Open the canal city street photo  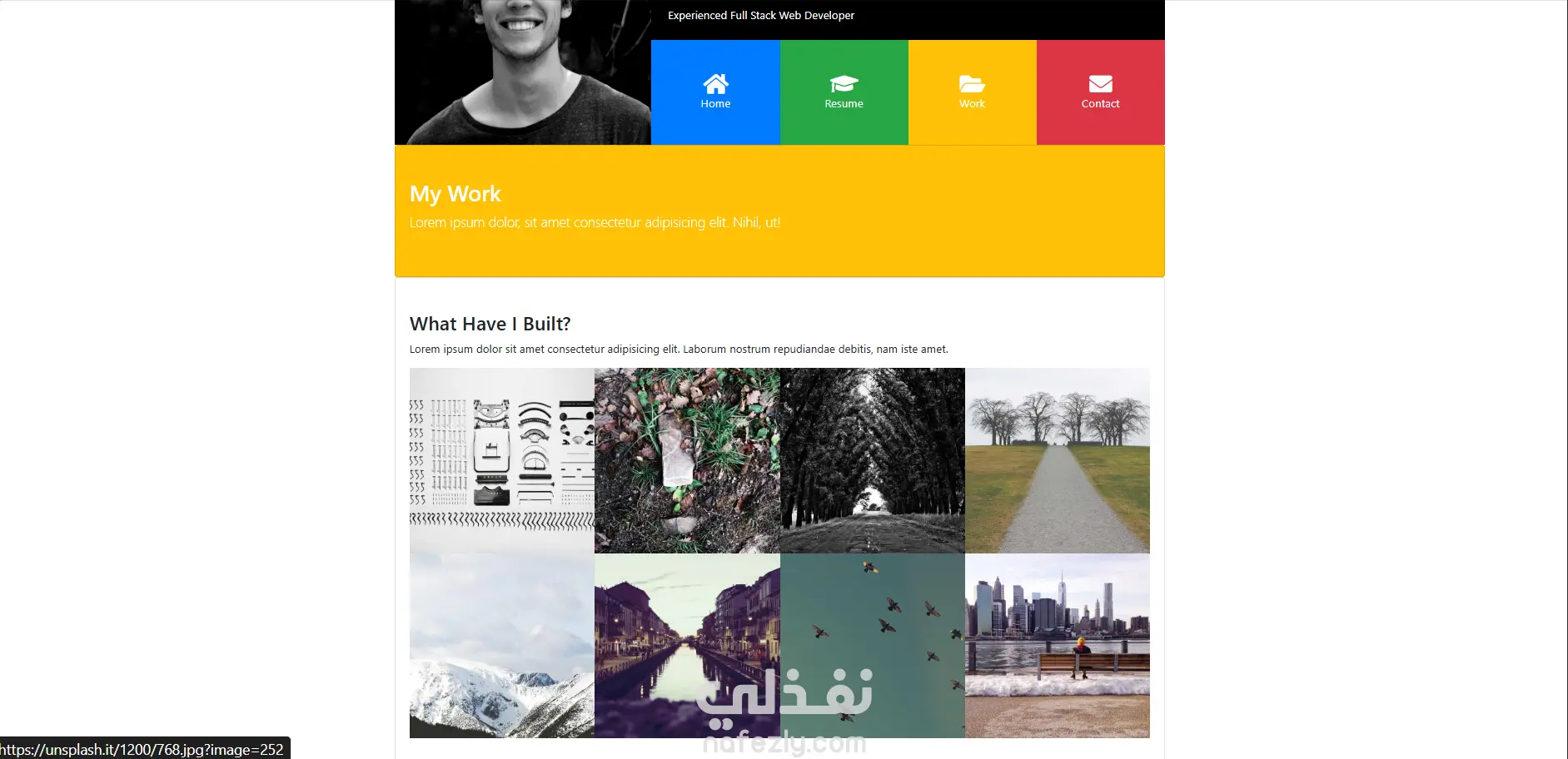[x=687, y=646]
